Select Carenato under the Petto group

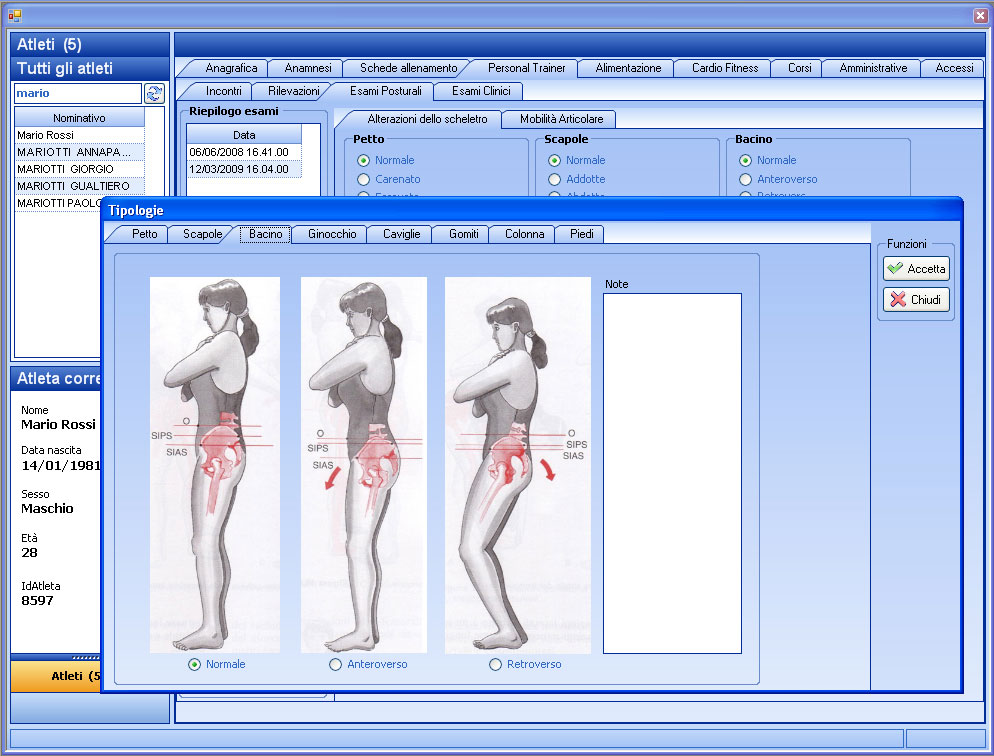click(x=364, y=179)
